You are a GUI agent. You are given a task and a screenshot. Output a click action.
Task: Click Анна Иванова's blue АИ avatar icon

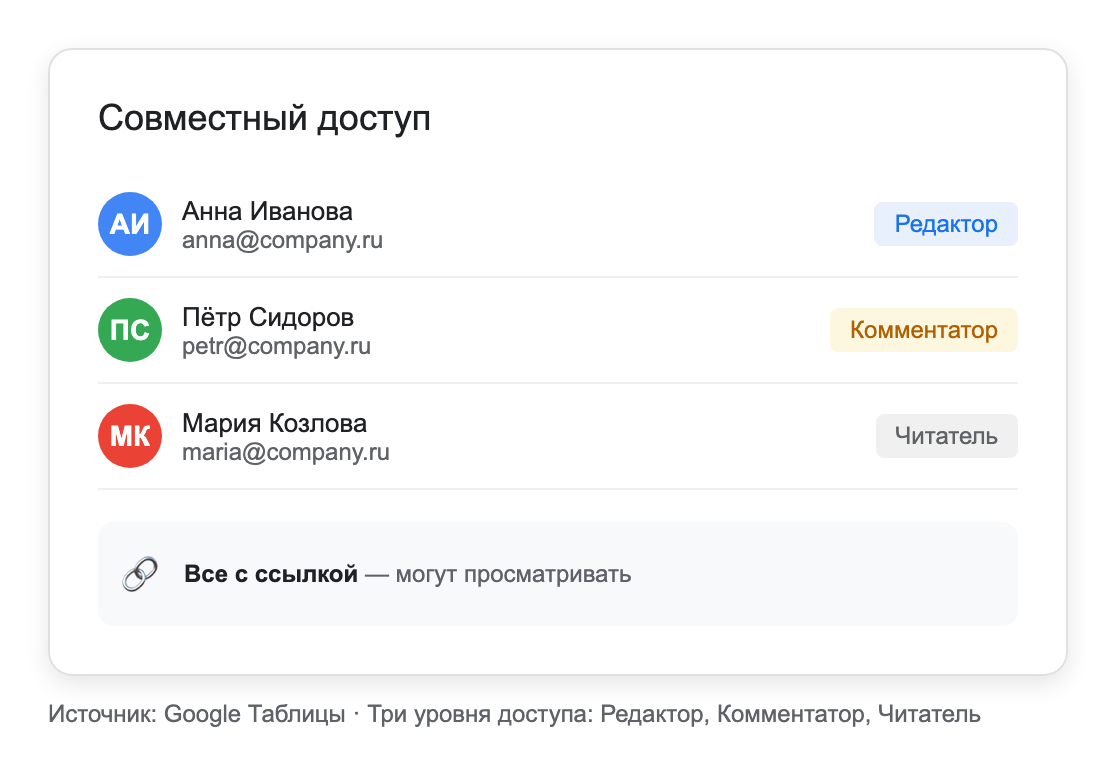[129, 224]
